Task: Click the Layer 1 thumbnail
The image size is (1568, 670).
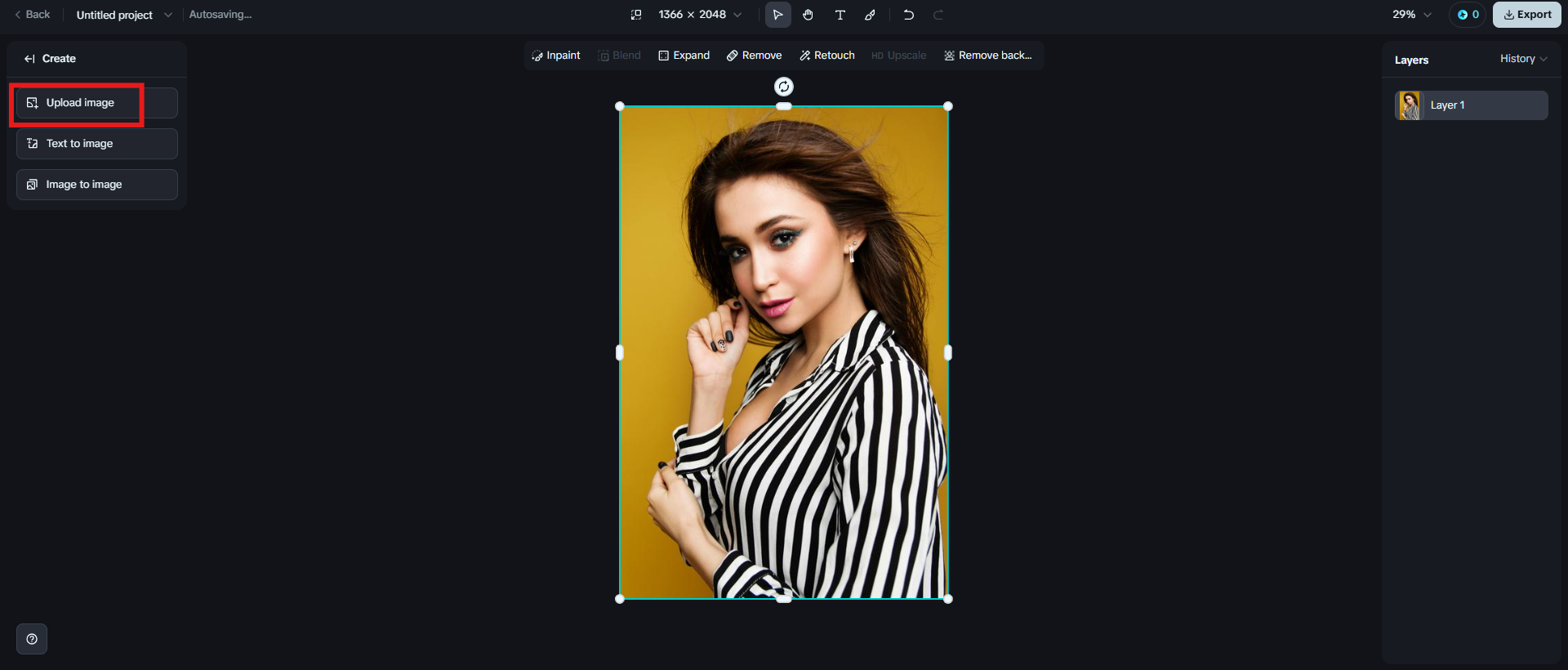Action: coord(1410,105)
